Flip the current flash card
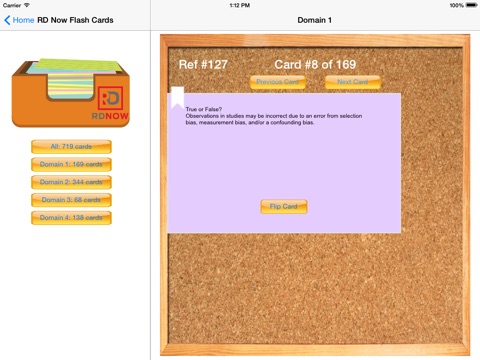Viewport: 480px width, 360px height. [x=284, y=207]
